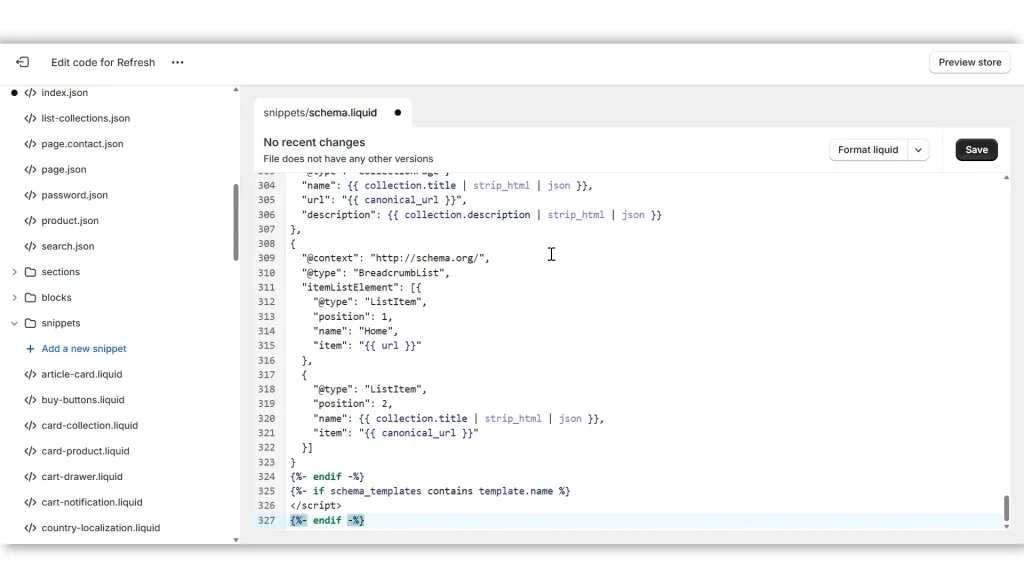Expand the sections folder chevron
The width and height of the screenshot is (1024, 576).
coord(14,272)
